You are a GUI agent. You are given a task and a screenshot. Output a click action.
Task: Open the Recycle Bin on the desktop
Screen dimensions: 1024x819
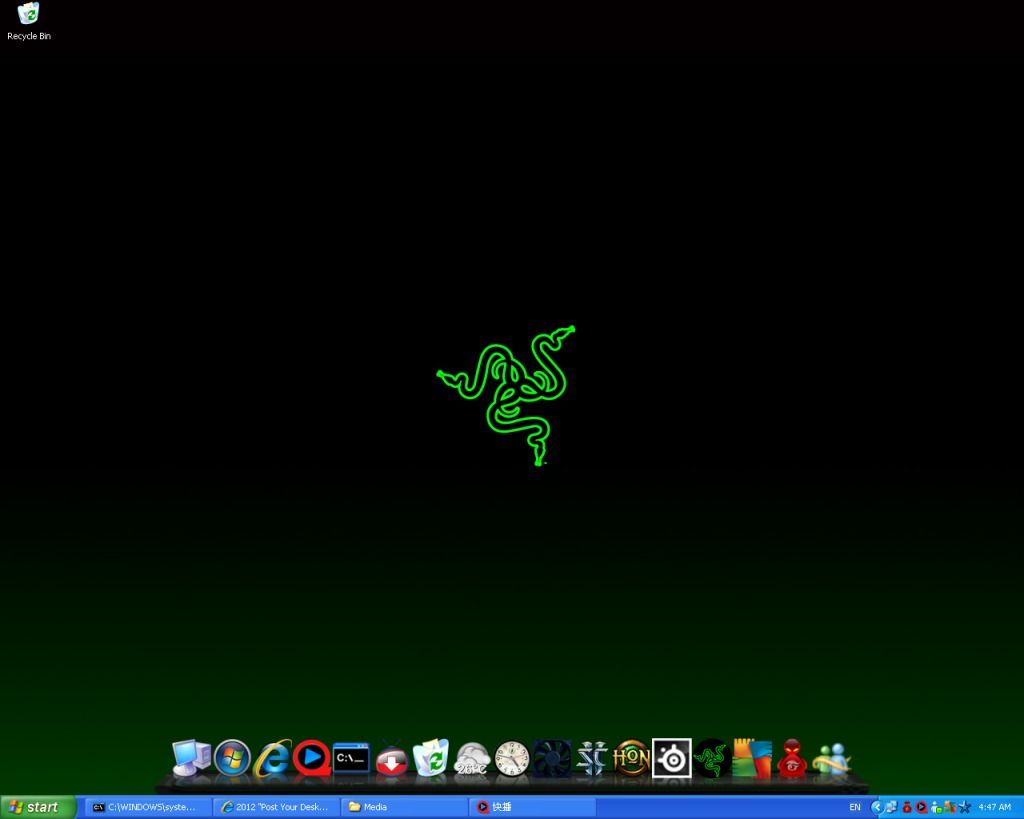tap(28, 16)
